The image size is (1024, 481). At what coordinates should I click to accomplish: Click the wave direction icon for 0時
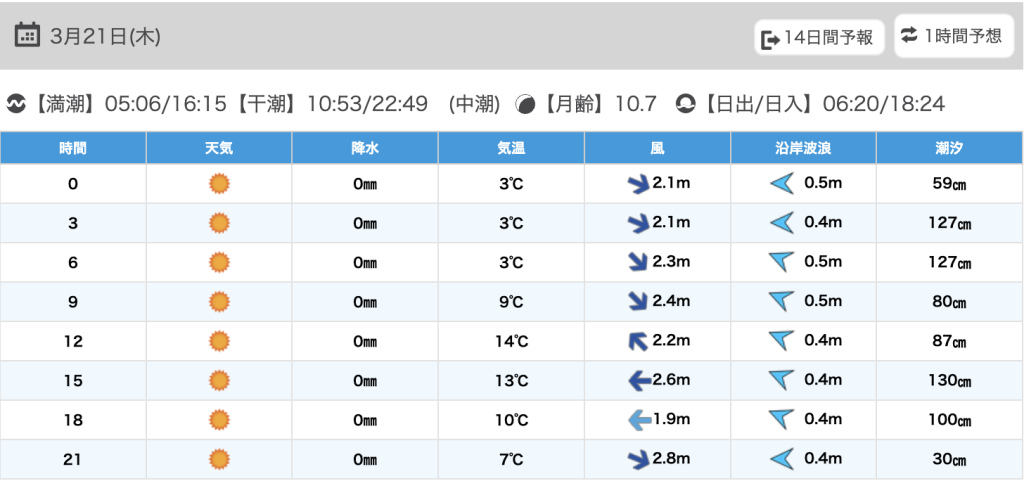point(781,184)
